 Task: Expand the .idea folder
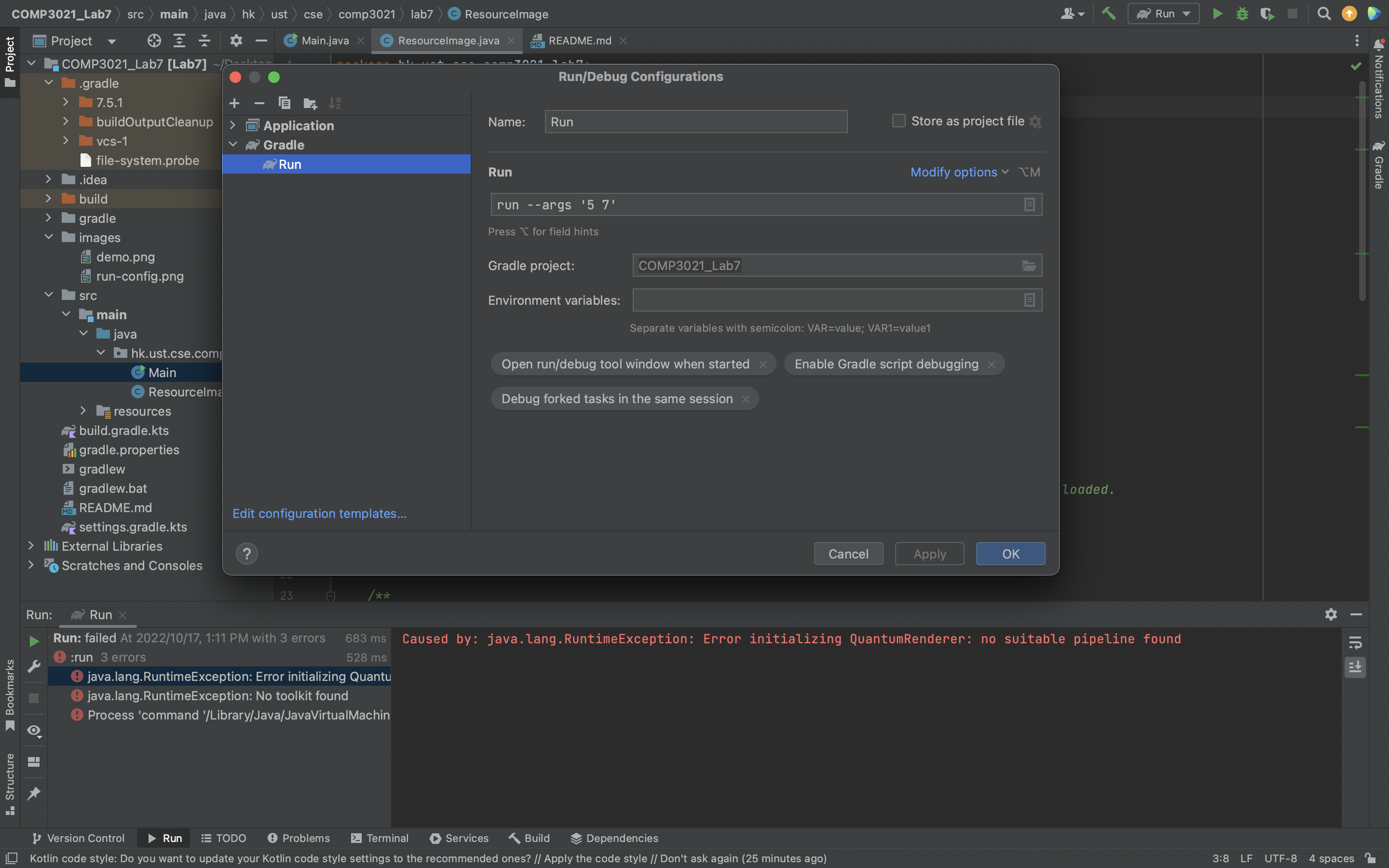tap(48, 180)
